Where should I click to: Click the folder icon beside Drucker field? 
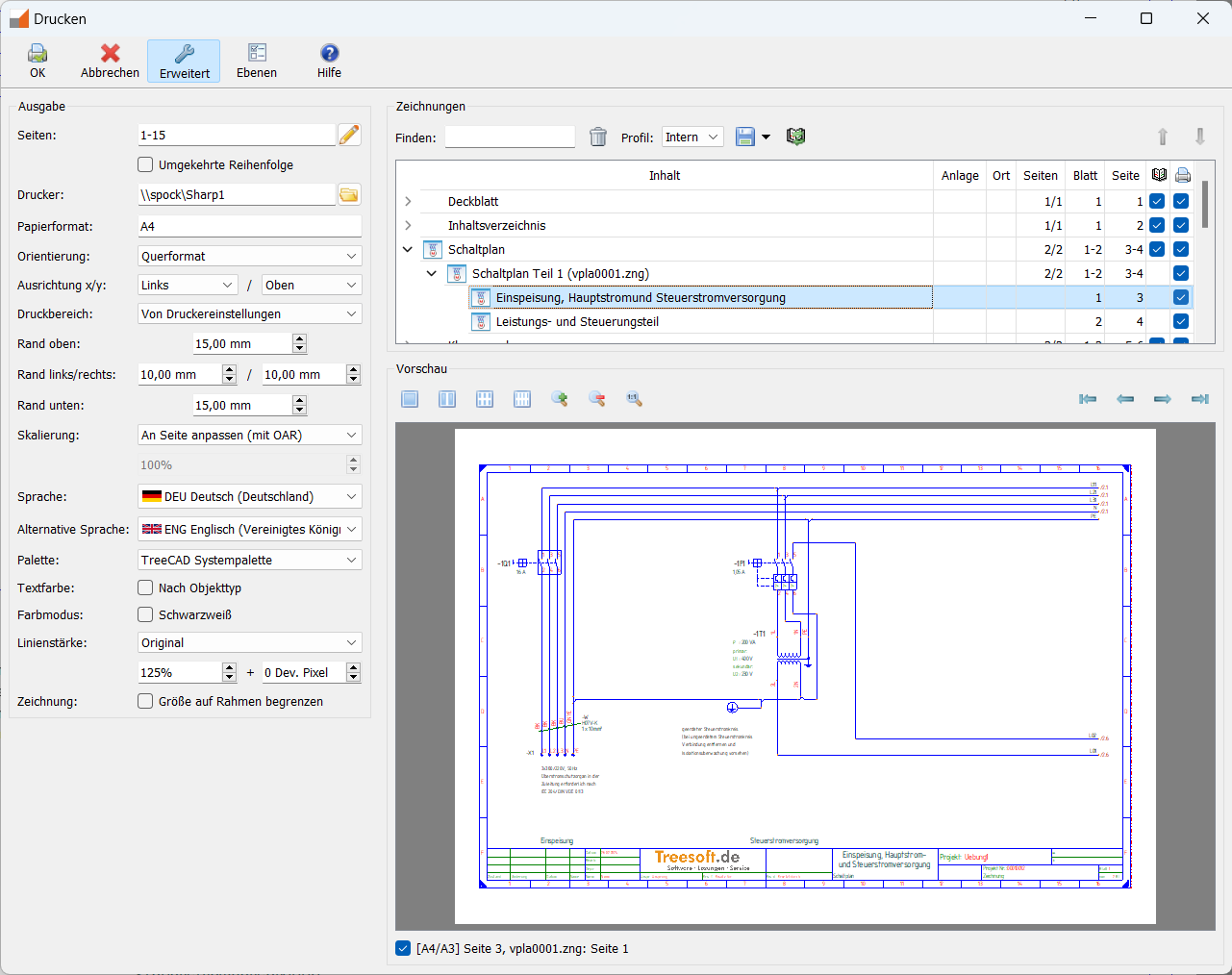(x=349, y=195)
